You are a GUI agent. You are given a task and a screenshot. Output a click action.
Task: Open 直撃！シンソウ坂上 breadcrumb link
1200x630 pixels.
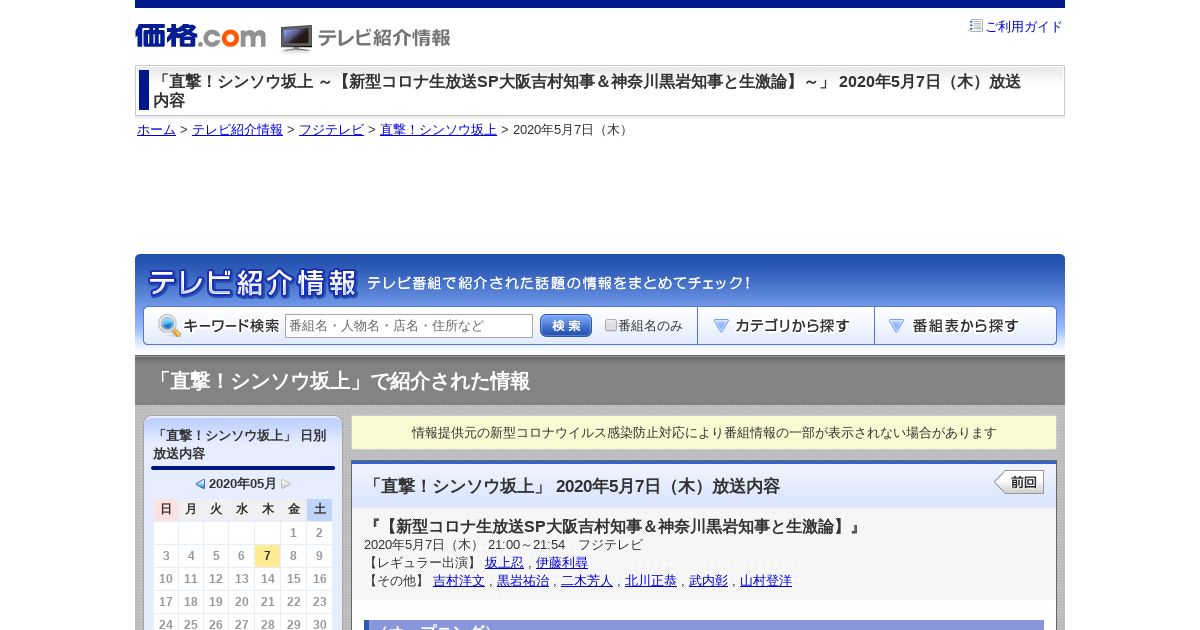(x=438, y=130)
